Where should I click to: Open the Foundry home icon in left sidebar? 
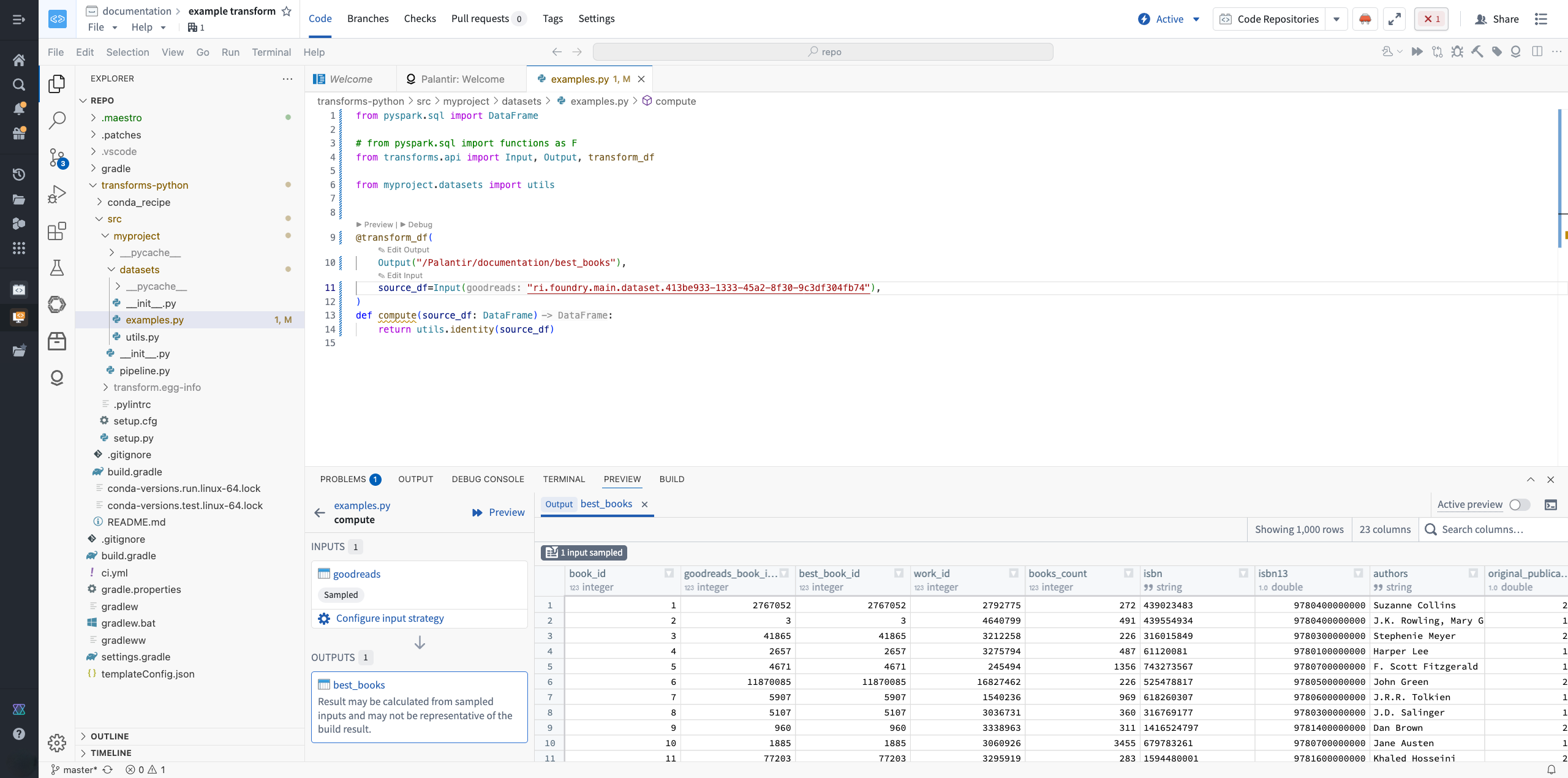click(x=19, y=59)
